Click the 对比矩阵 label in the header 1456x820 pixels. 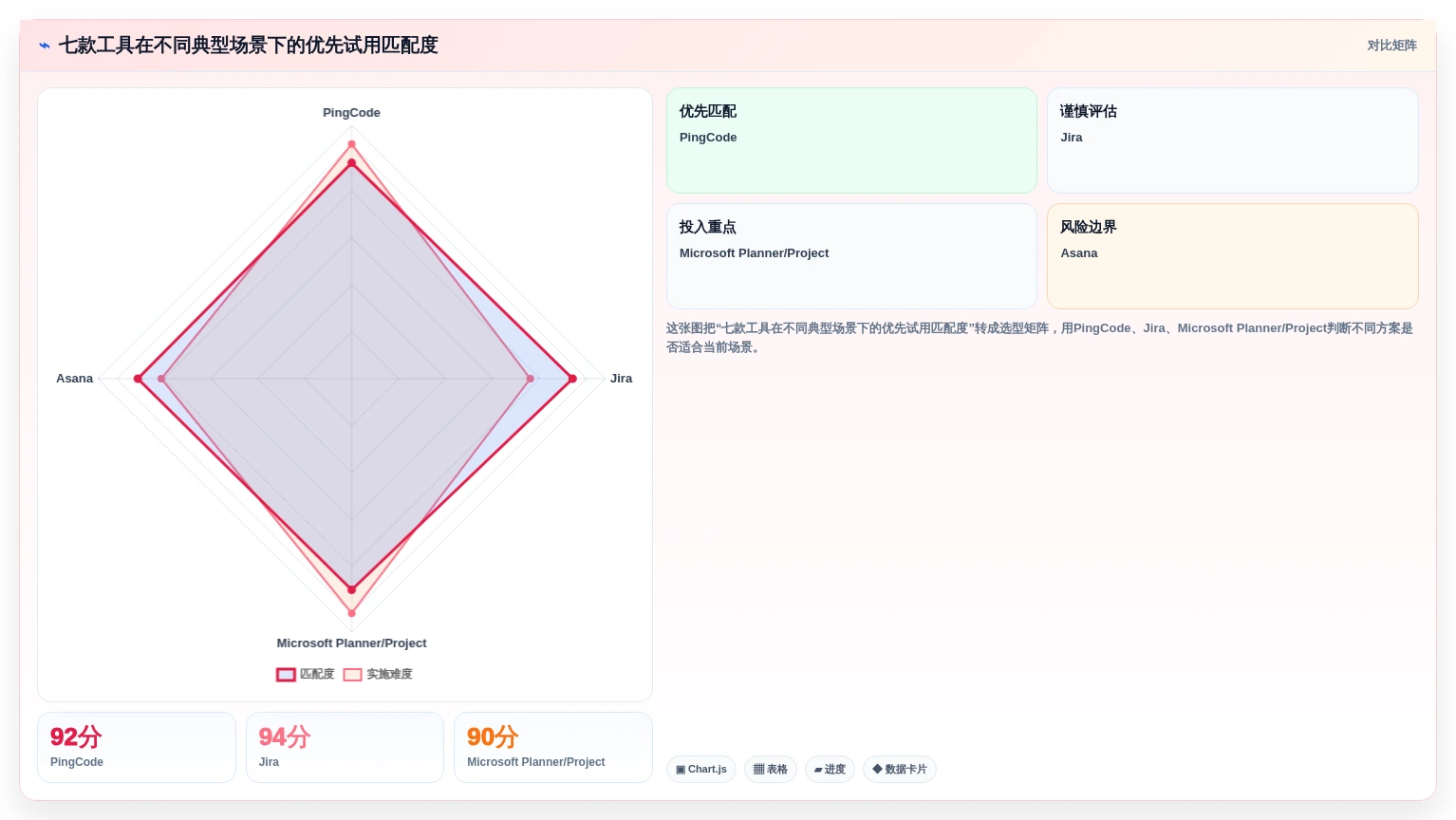pos(1391,46)
